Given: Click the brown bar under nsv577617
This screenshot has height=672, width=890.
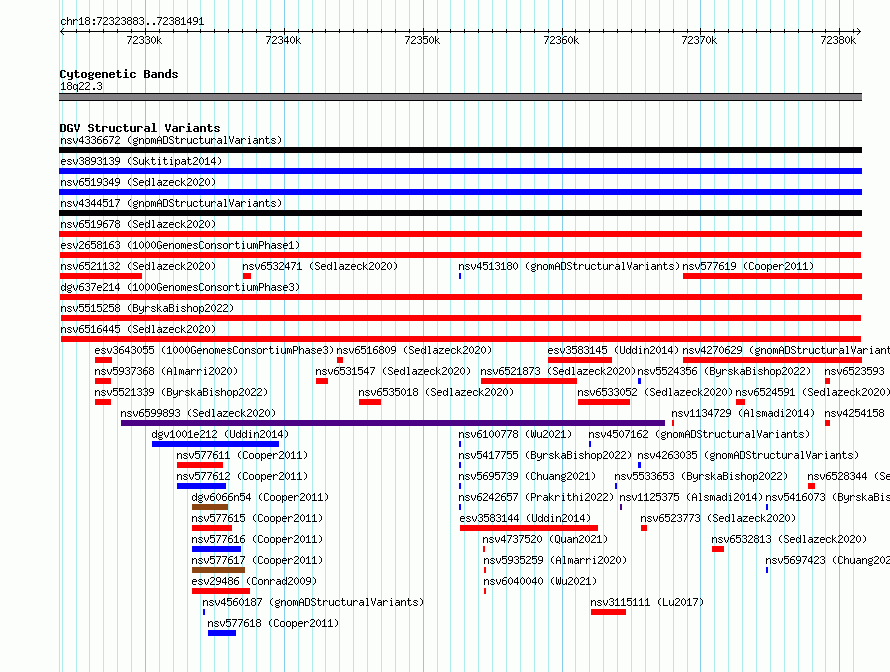Looking at the screenshot, I should pyautogui.click(x=219, y=570).
